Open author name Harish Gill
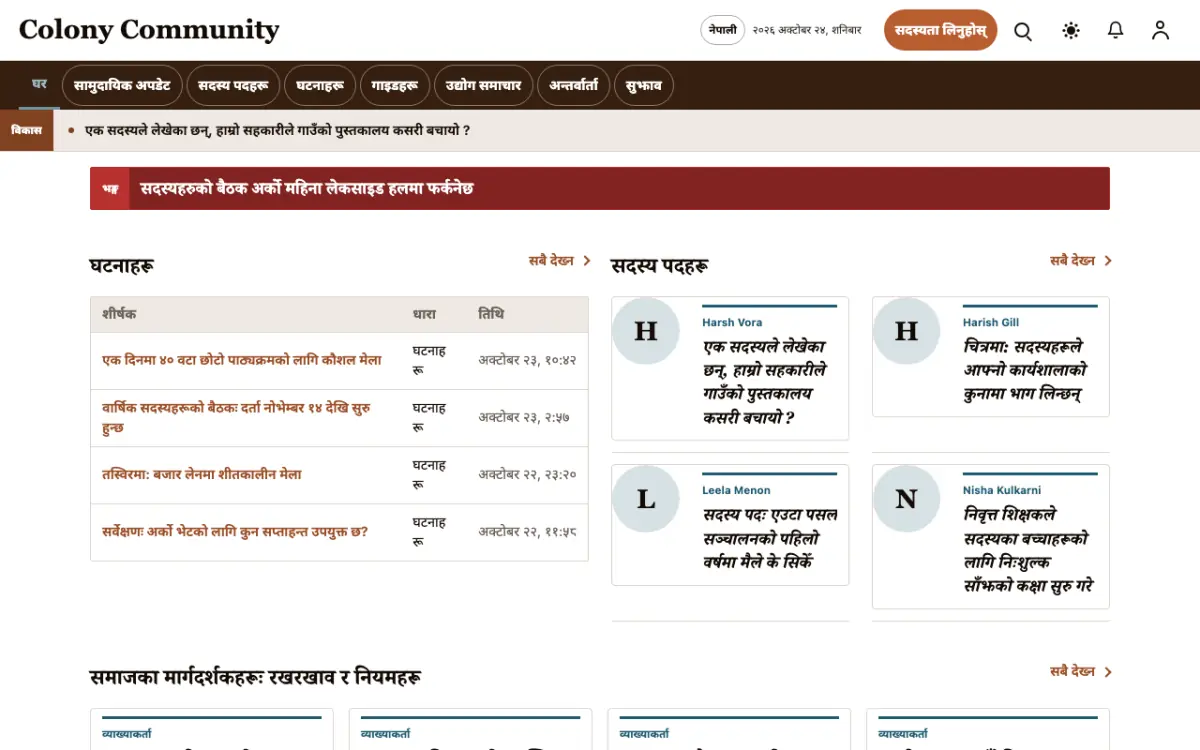Screen dimensions: 1200x750 991,322
